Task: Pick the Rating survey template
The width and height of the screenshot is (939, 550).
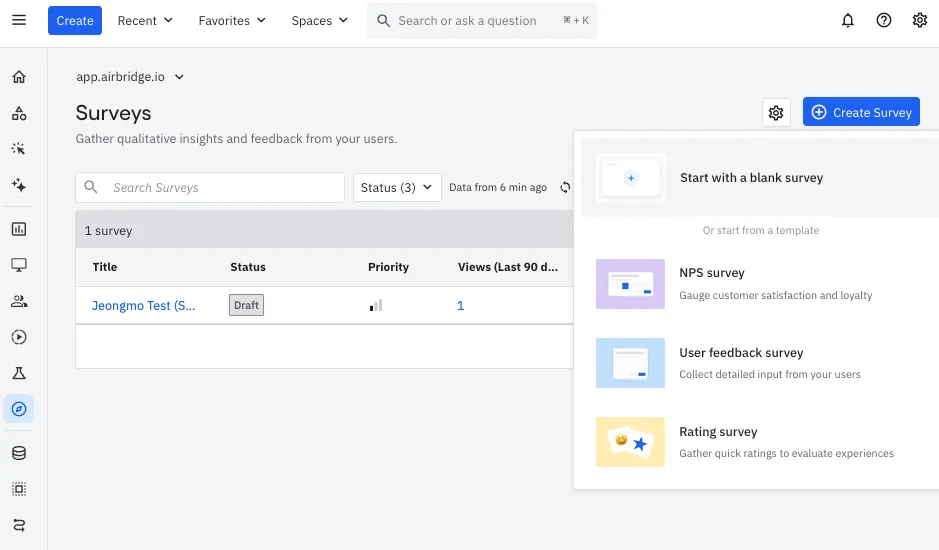Action: pos(759,442)
